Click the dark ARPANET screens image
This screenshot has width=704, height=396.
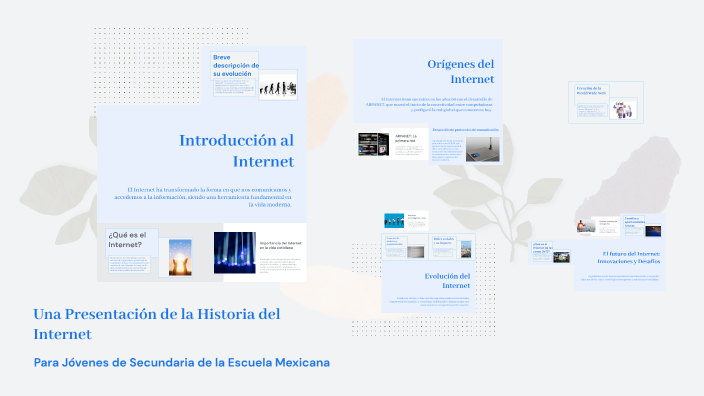(x=374, y=144)
